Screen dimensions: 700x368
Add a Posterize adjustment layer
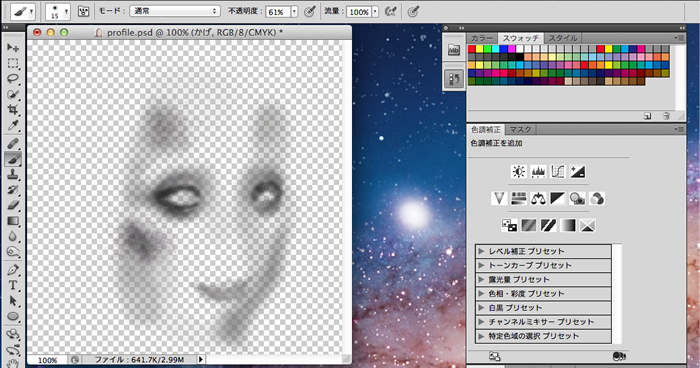[529, 225]
